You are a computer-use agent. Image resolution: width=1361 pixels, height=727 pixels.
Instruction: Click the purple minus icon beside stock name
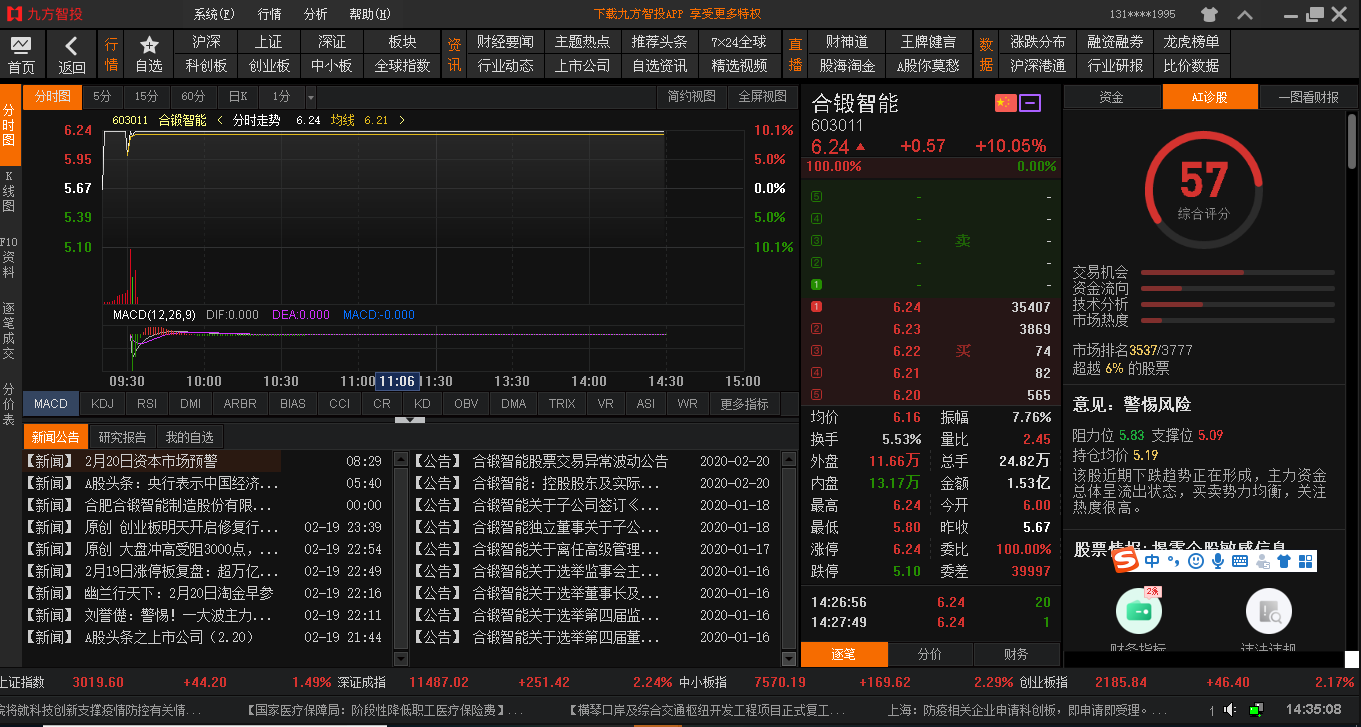coord(1030,103)
